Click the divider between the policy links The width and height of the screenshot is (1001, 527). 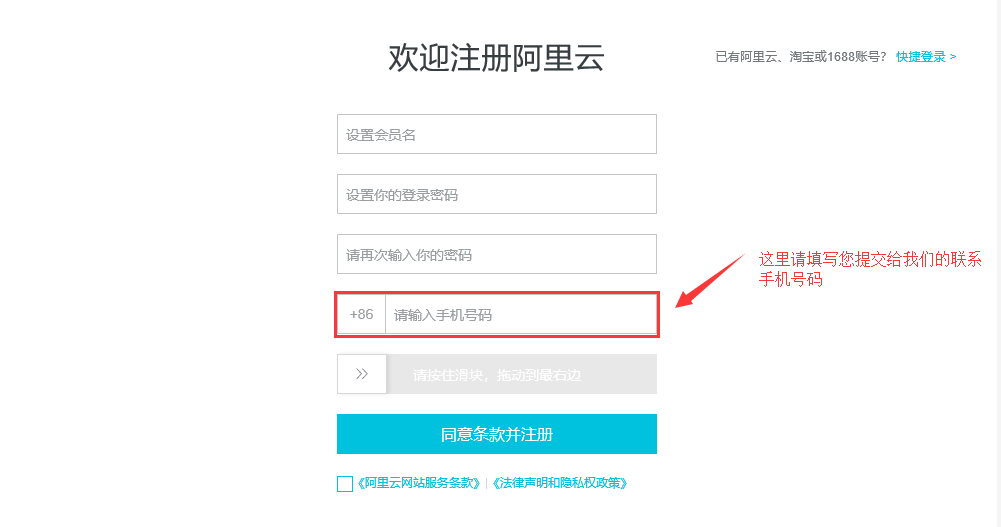pos(487,483)
